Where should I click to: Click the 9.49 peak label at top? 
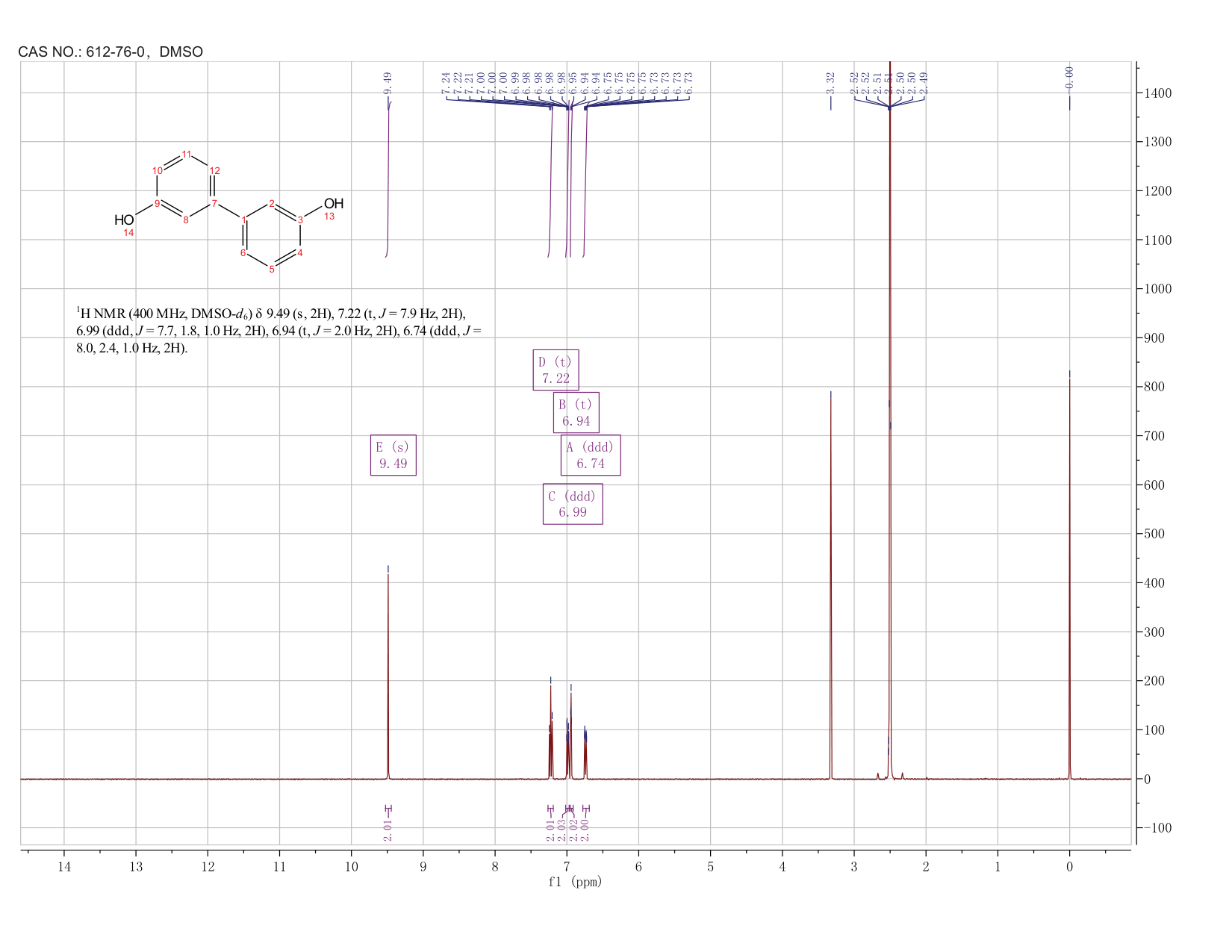coord(388,83)
